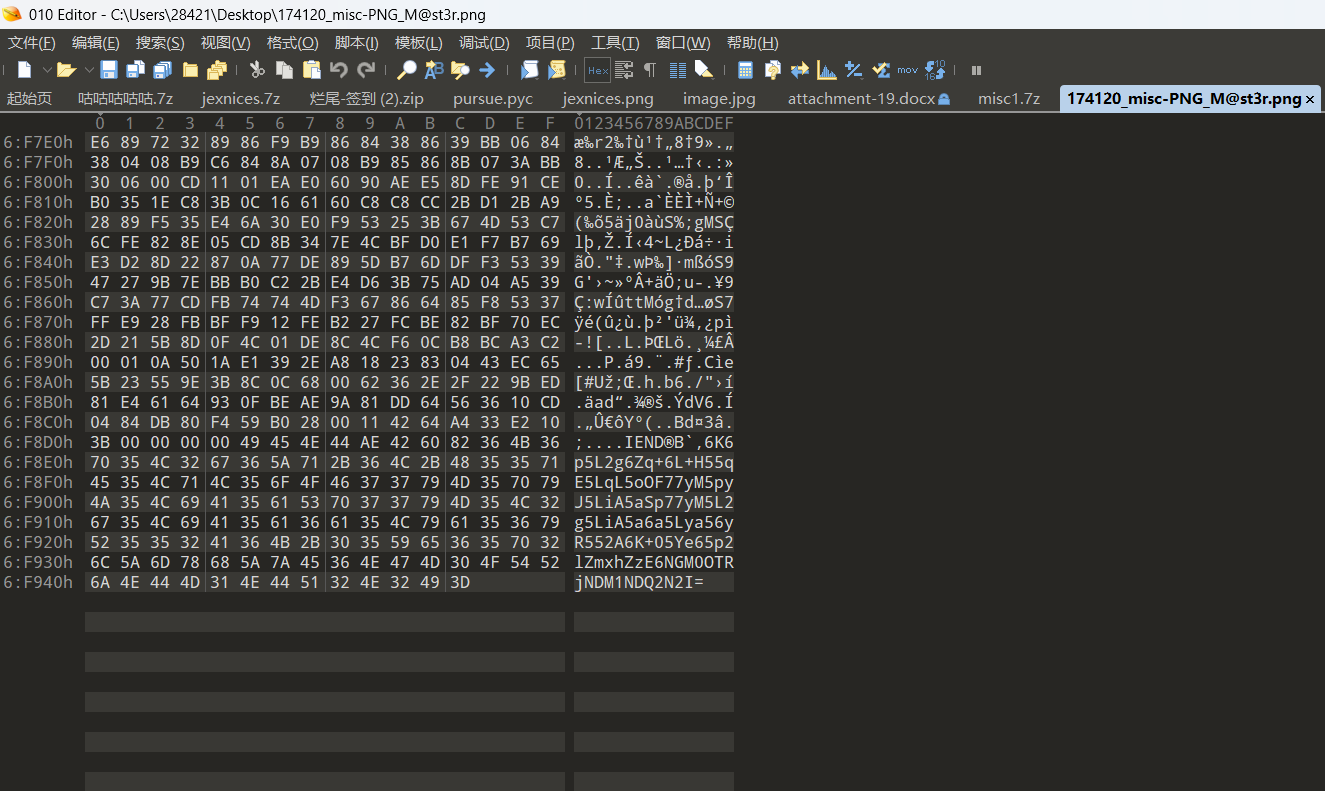Open the 帮助(H) menu
1325x791 pixels.
(x=752, y=43)
